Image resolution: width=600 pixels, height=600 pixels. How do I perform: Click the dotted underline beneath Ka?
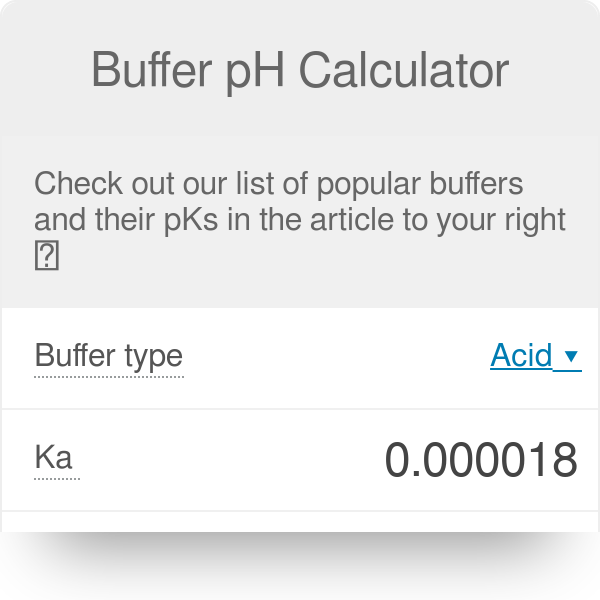coord(56,479)
